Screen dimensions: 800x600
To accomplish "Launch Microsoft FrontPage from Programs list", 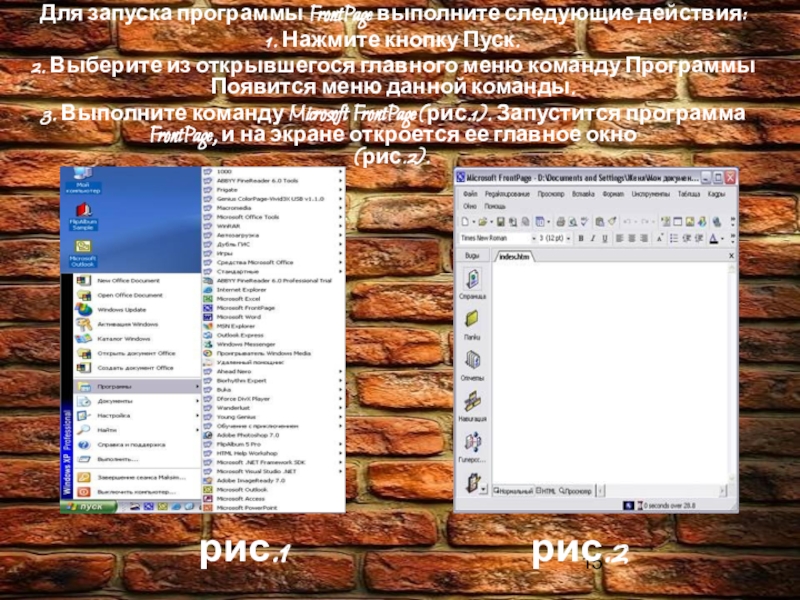I will pyautogui.click(x=273, y=308).
